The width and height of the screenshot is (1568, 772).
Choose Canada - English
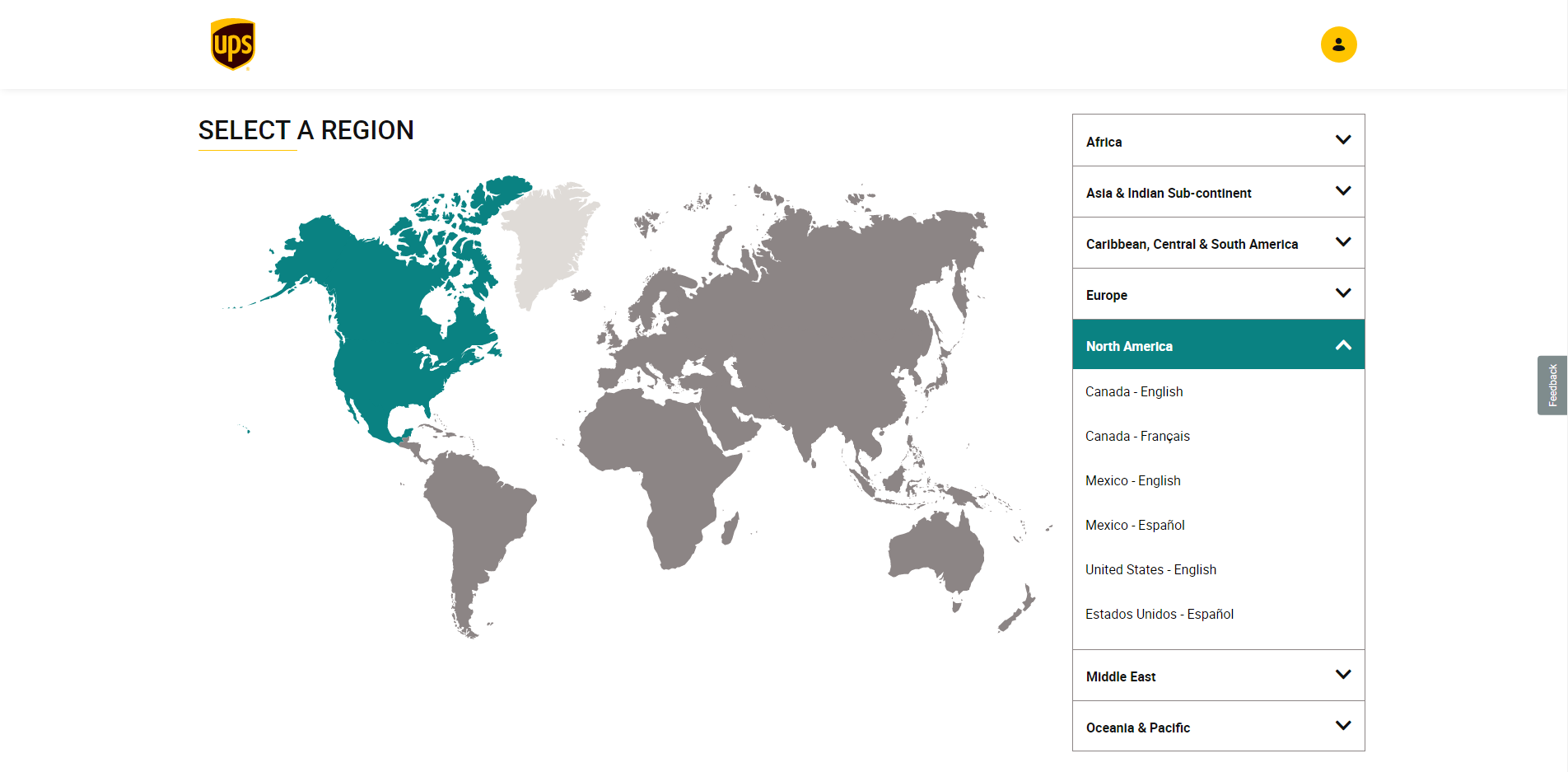coord(1134,391)
